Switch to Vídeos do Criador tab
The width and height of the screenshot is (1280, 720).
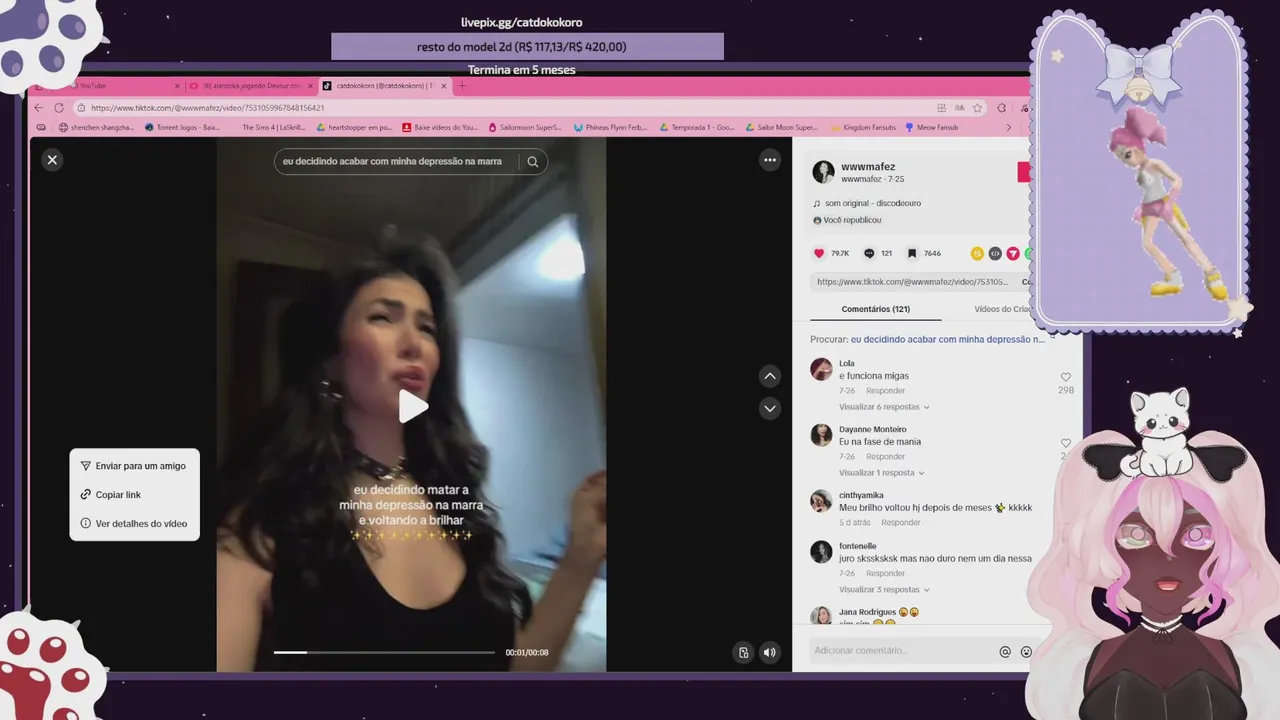(x=1003, y=309)
